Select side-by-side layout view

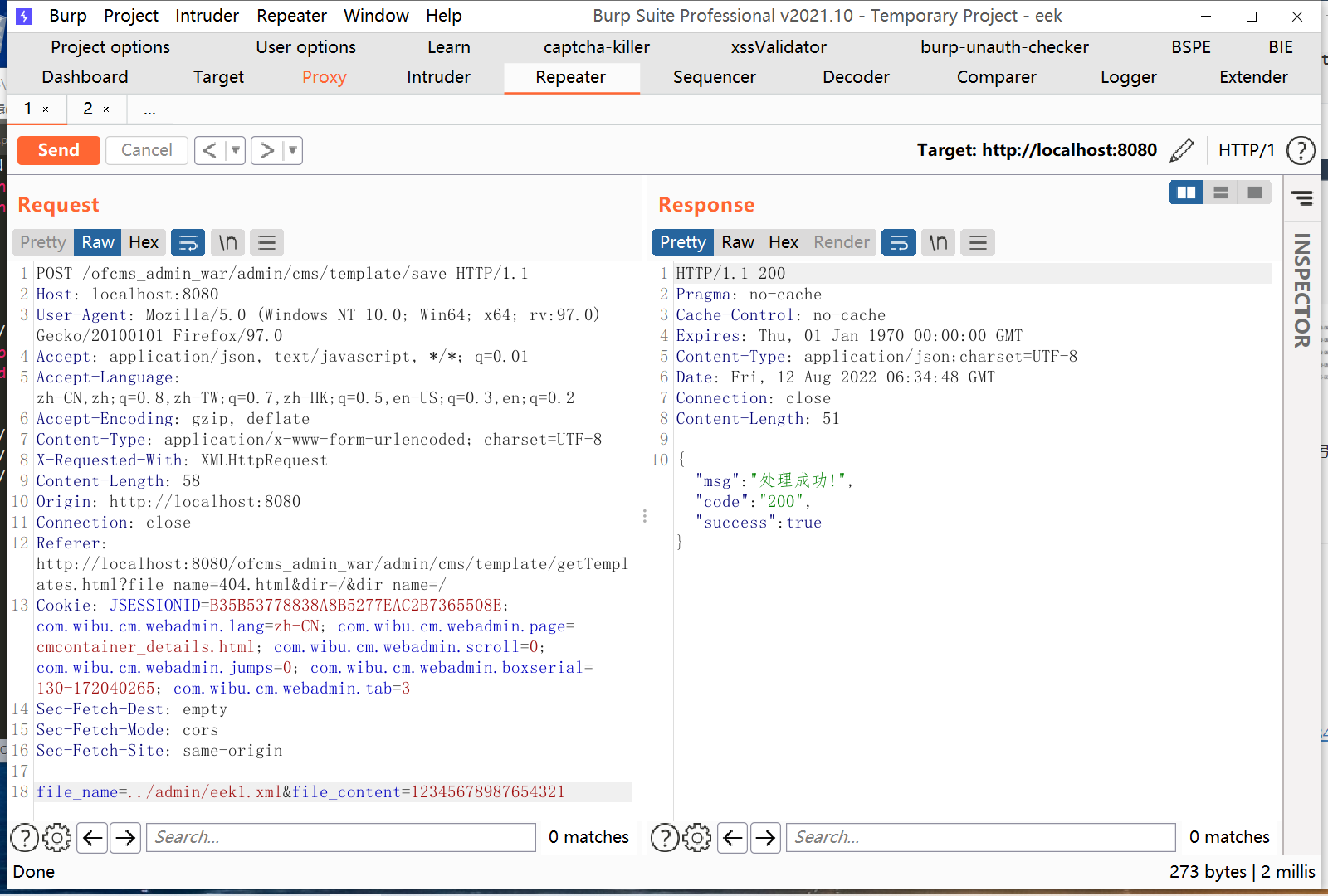click(1186, 192)
